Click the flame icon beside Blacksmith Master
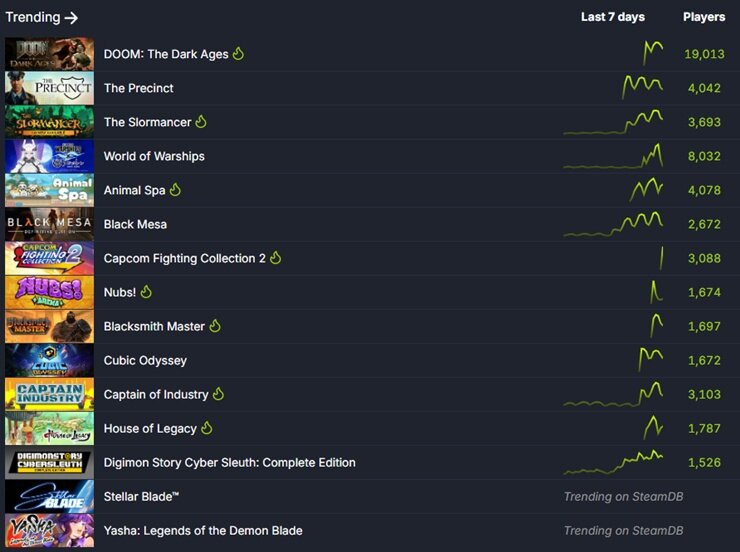740x552 pixels. (x=215, y=326)
